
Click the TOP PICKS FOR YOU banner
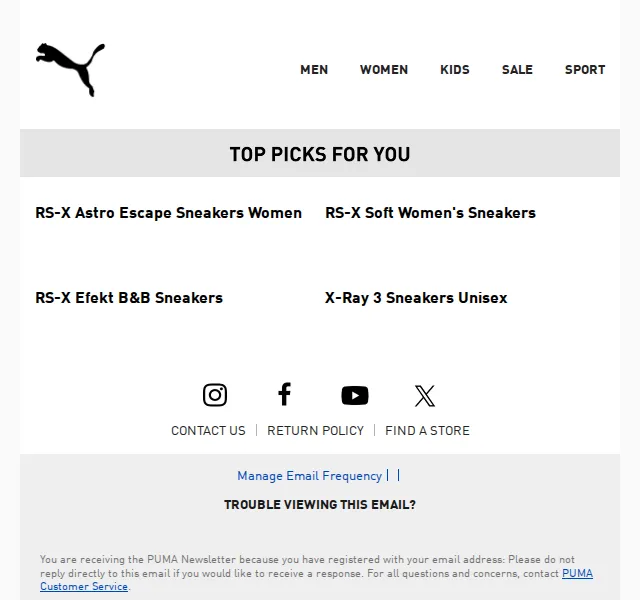click(320, 153)
